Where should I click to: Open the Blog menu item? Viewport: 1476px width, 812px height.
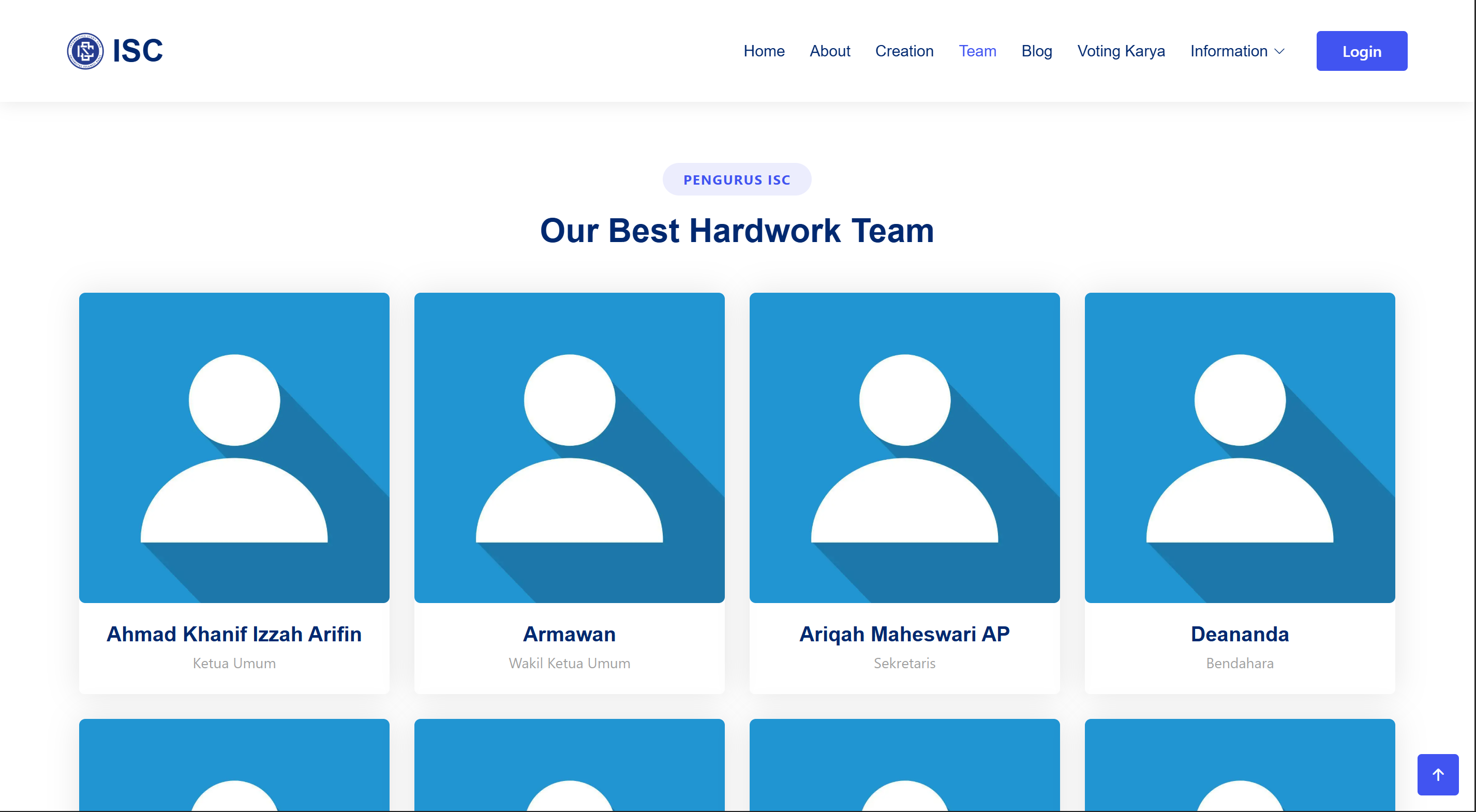point(1037,51)
